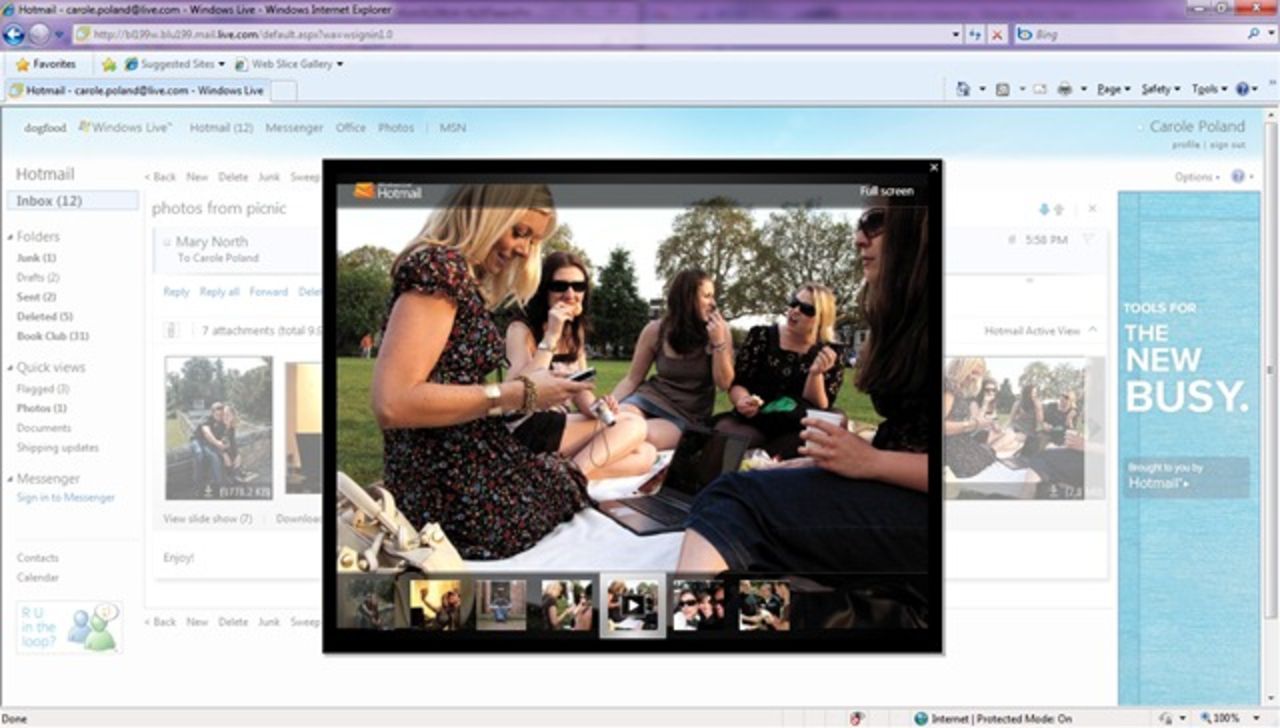Click the Stop loading red X icon
Image resolution: width=1280 pixels, height=728 pixels.
point(997,34)
